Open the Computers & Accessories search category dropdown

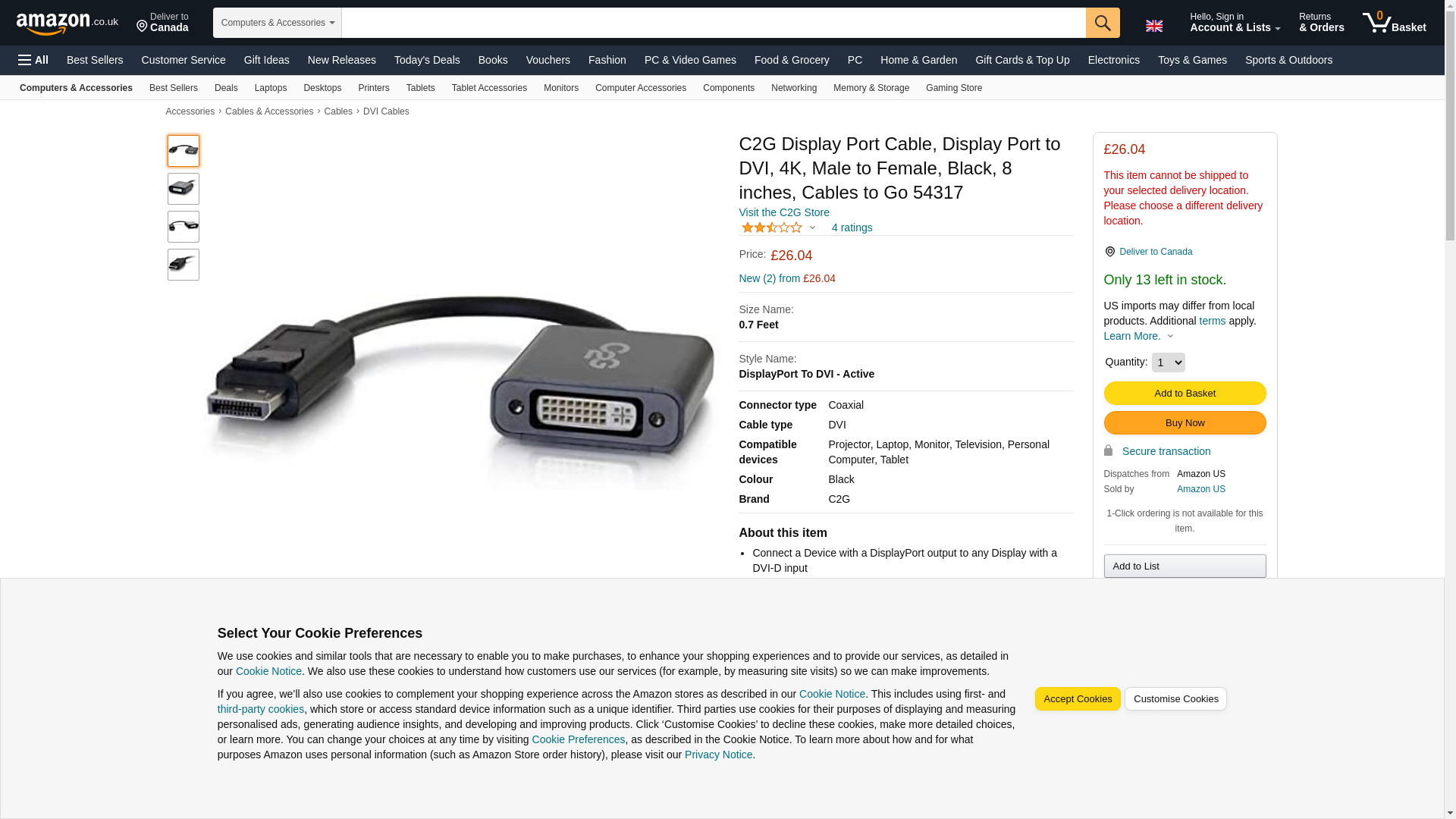pos(278,23)
